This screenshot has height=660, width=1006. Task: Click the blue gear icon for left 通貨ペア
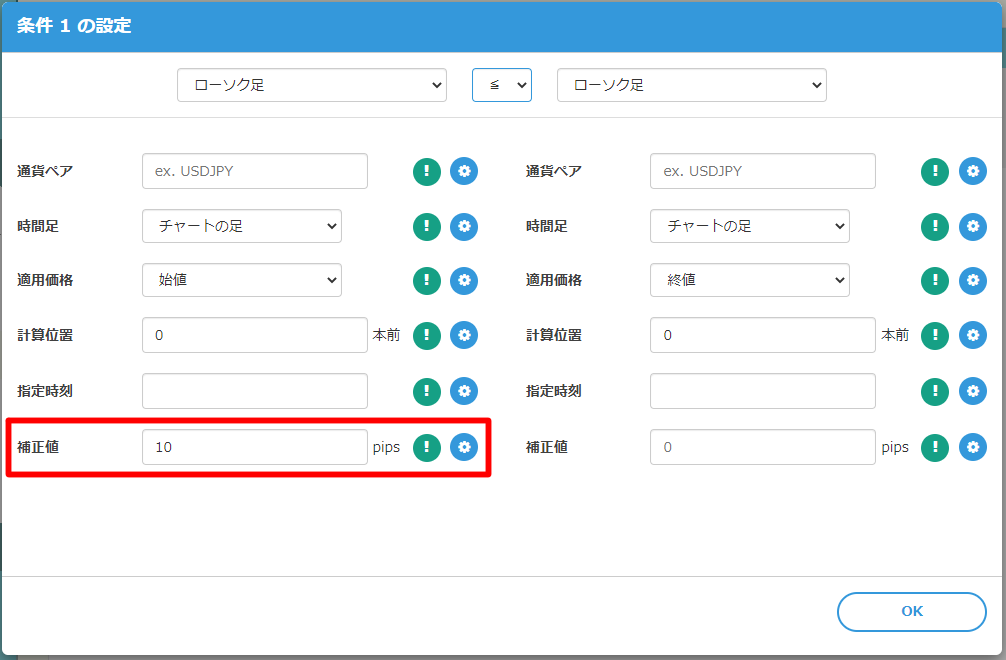pos(464,171)
